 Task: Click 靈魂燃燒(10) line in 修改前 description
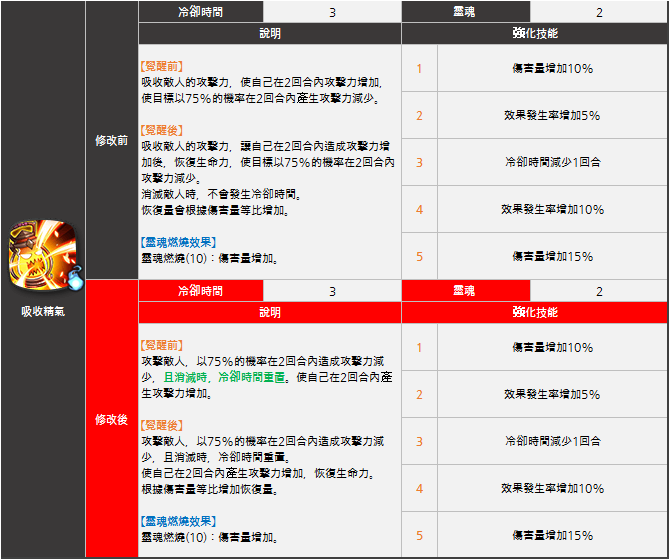point(210,259)
